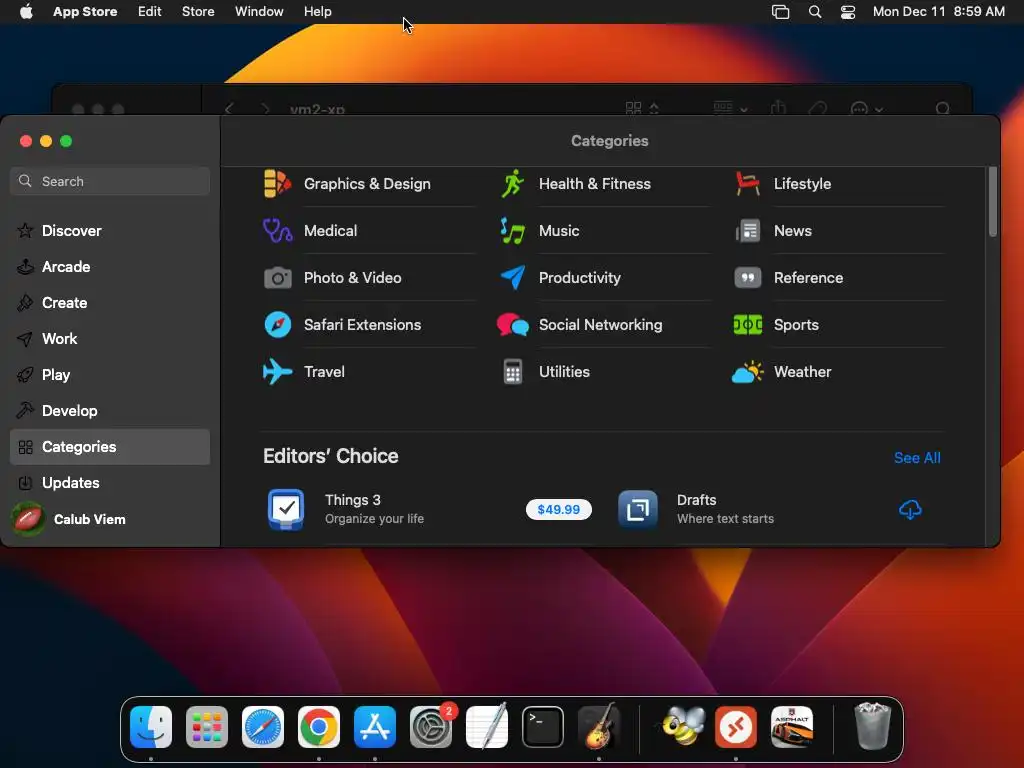Open the Weather category label

pos(802,372)
